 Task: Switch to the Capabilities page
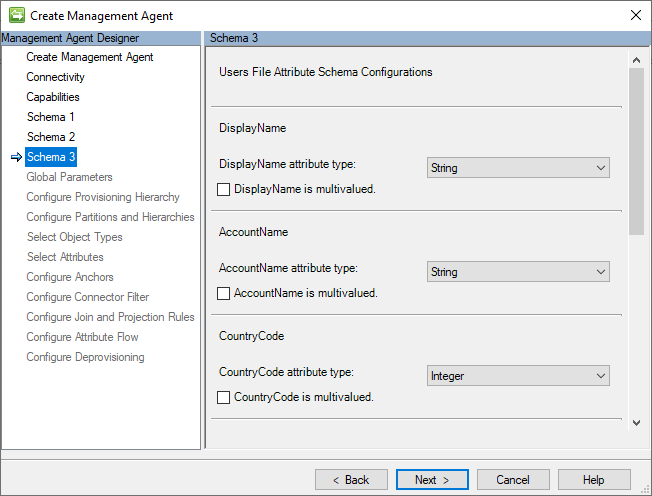point(53,97)
